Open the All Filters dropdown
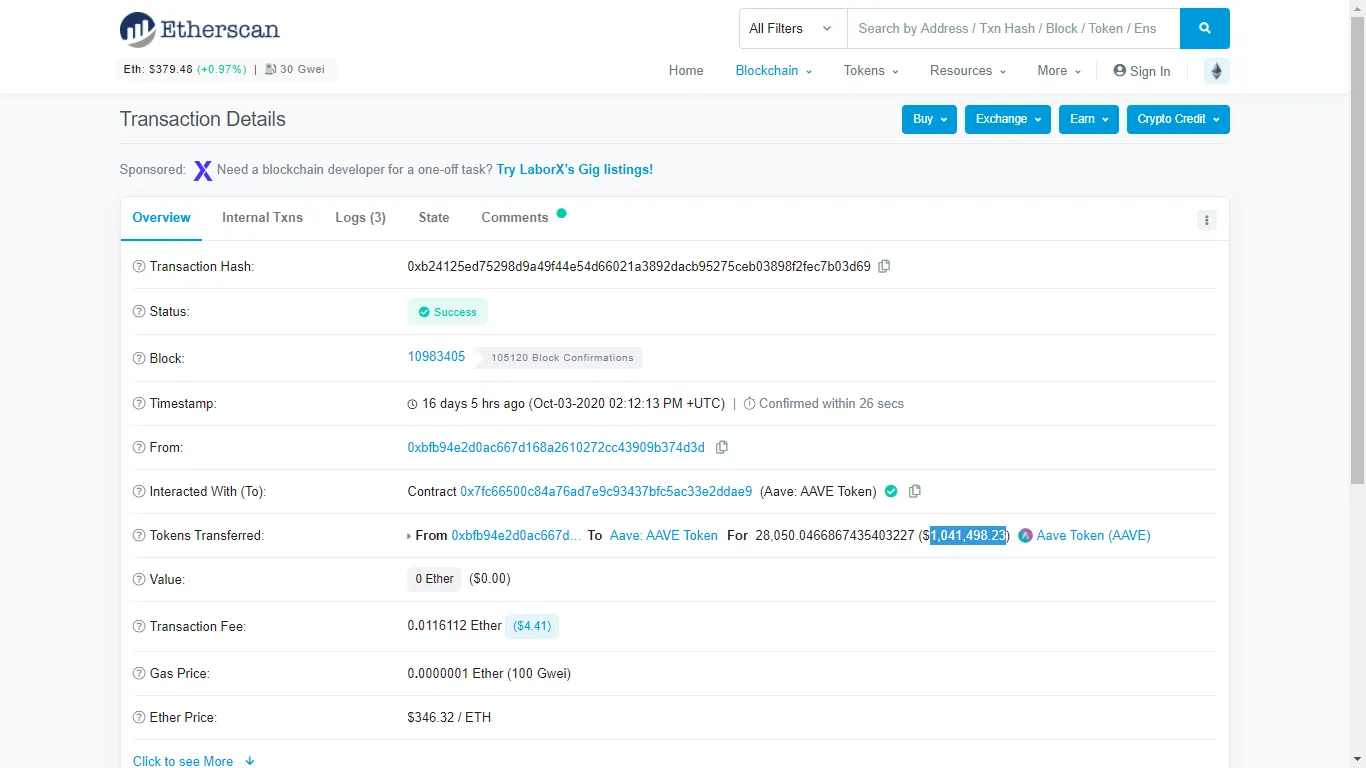 793,29
